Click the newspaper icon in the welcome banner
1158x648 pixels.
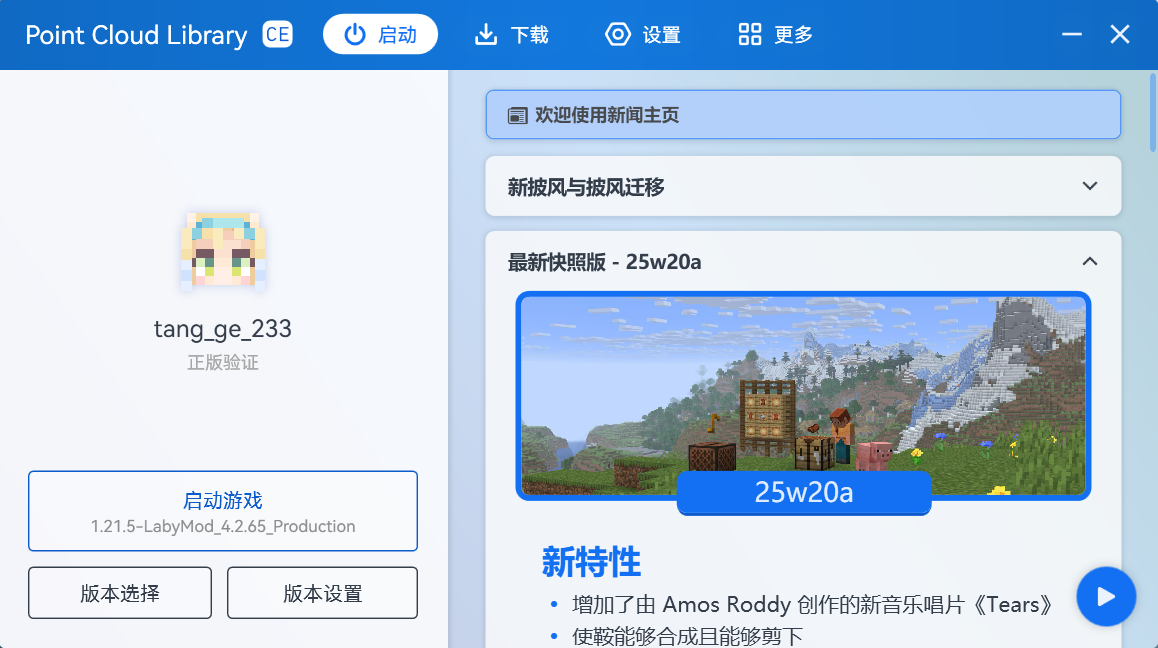tap(517, 116)
